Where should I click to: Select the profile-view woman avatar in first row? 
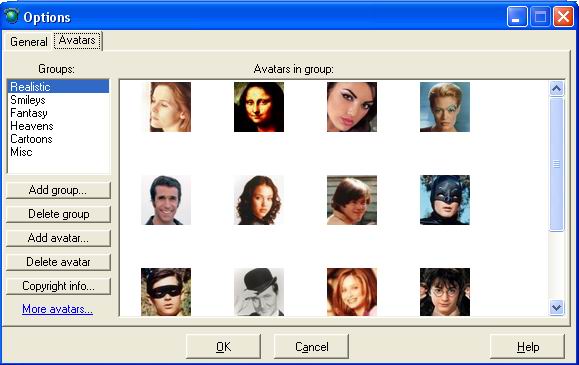pos(170,107)
